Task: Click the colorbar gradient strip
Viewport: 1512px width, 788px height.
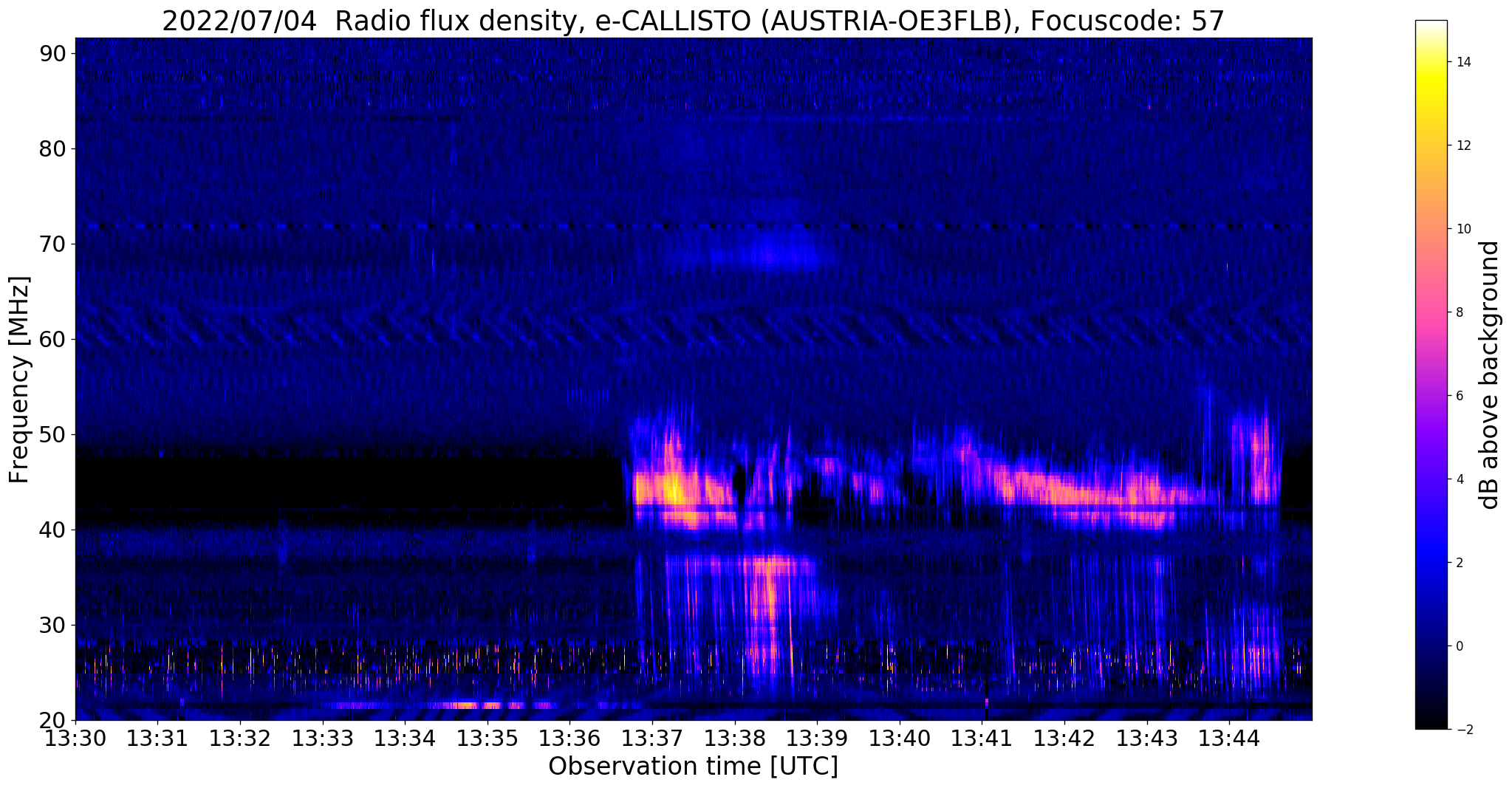Action: [x=1431, y=375]
